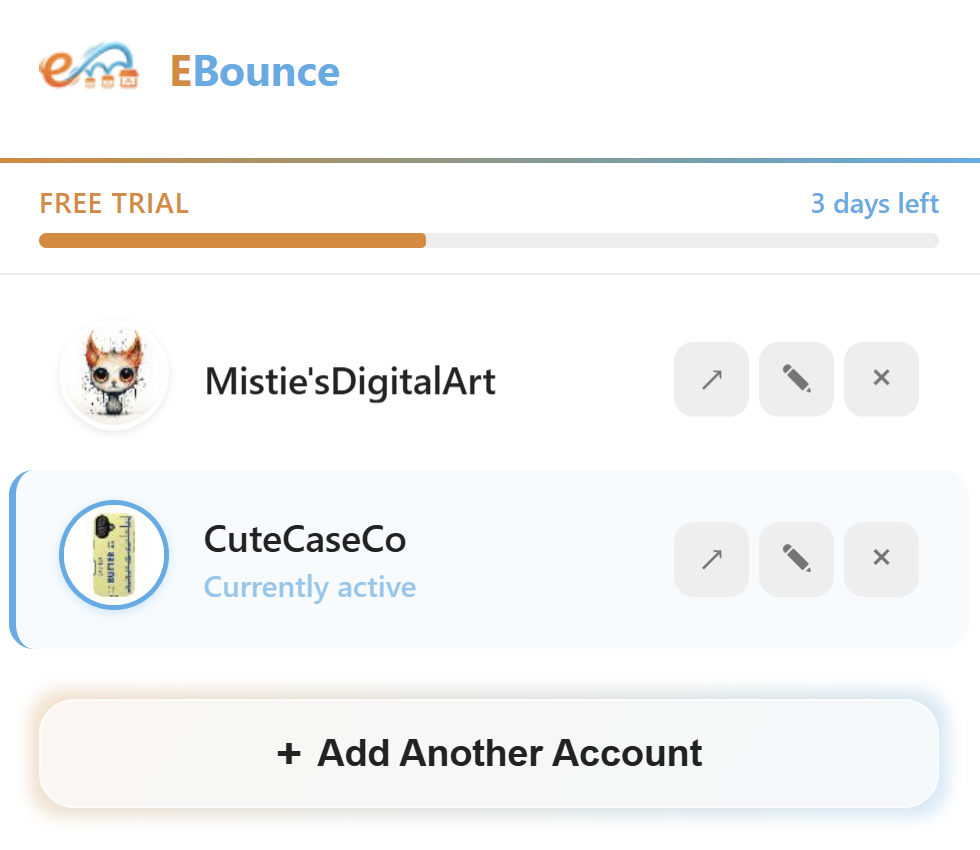Click the FREE TRIAL label
Viewport: 980px width, 850px height.
pos(113,204)
